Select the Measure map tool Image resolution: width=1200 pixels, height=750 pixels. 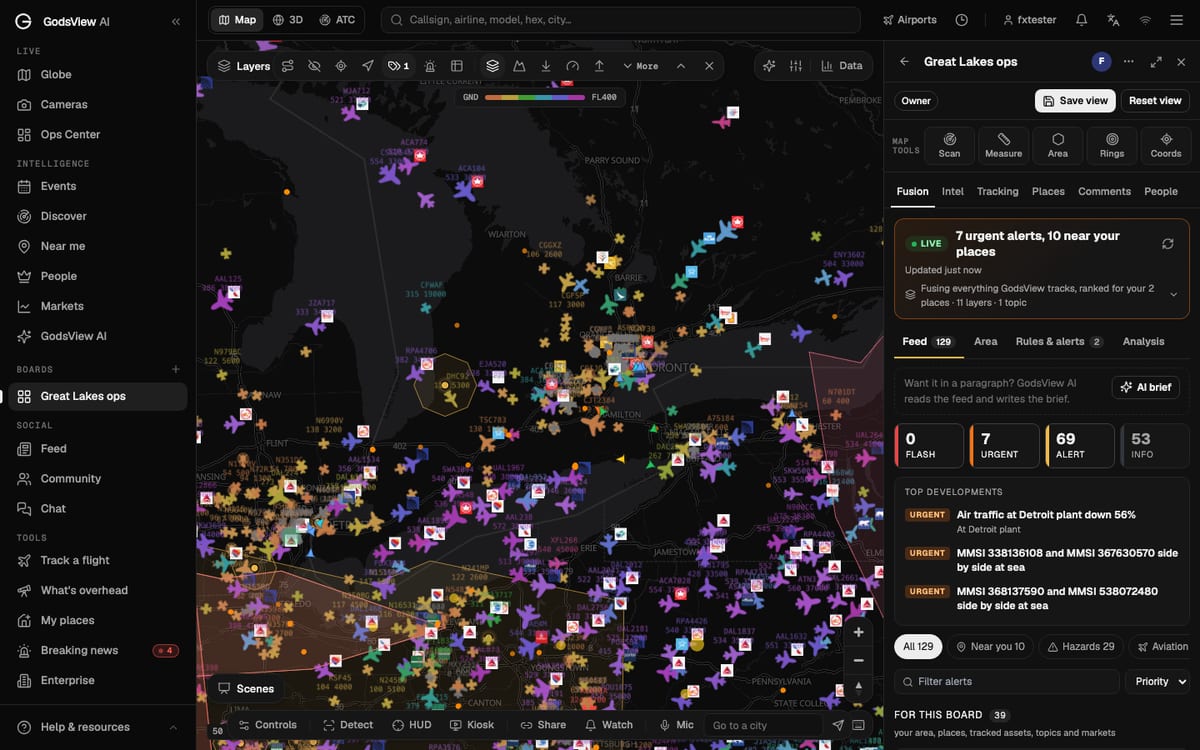[x=1003, y=145]
